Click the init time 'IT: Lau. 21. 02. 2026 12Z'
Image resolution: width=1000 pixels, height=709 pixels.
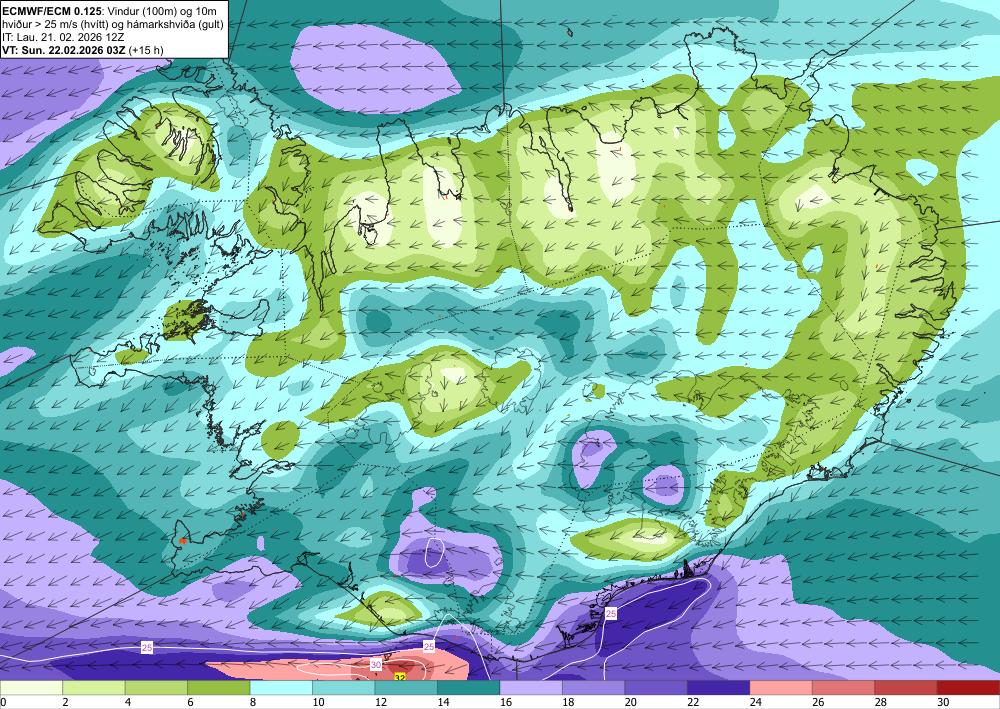point(63,37)
